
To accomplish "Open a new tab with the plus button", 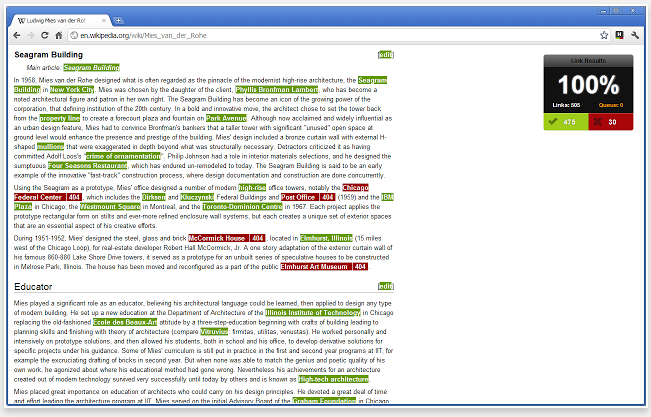I will coord(118,20).
